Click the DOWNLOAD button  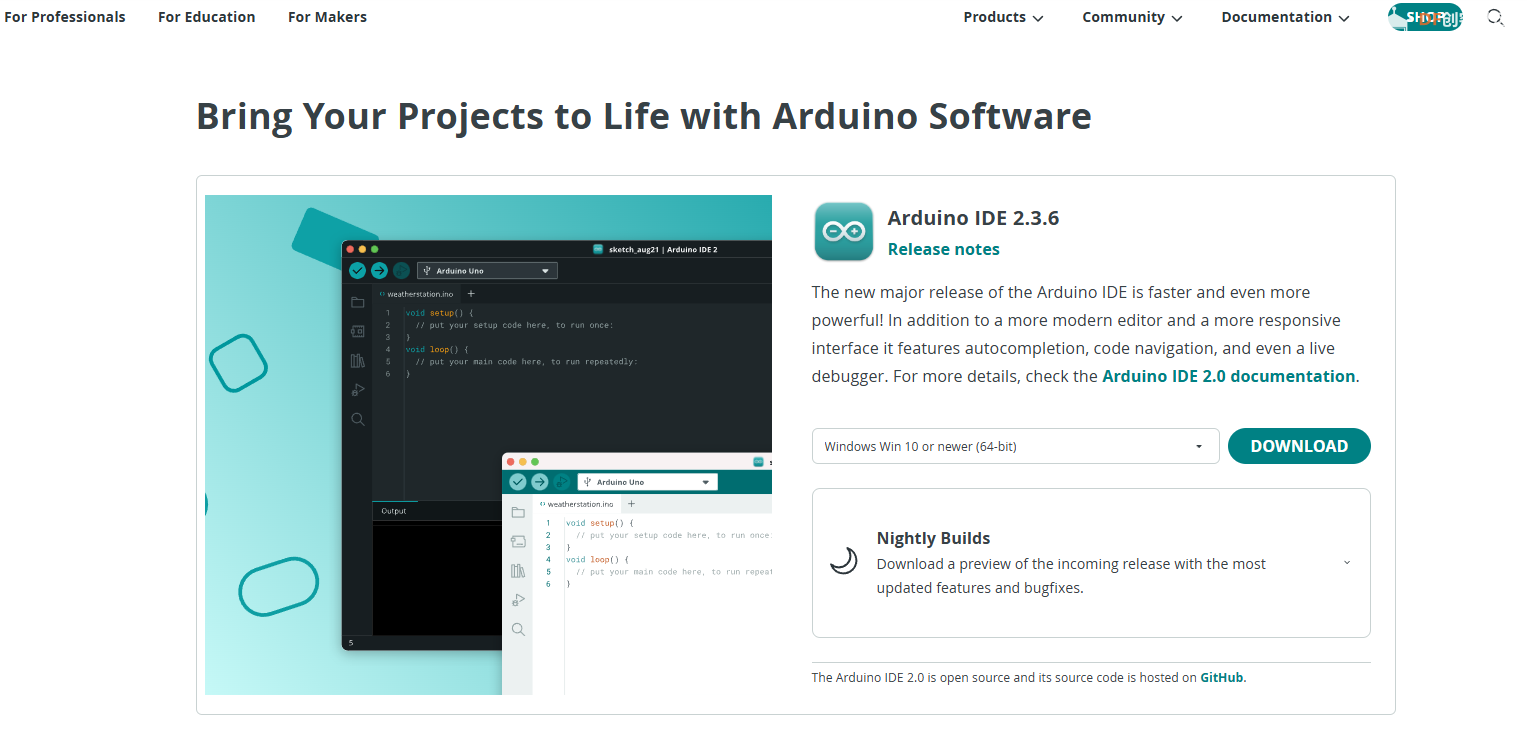tap(1299, 446)
